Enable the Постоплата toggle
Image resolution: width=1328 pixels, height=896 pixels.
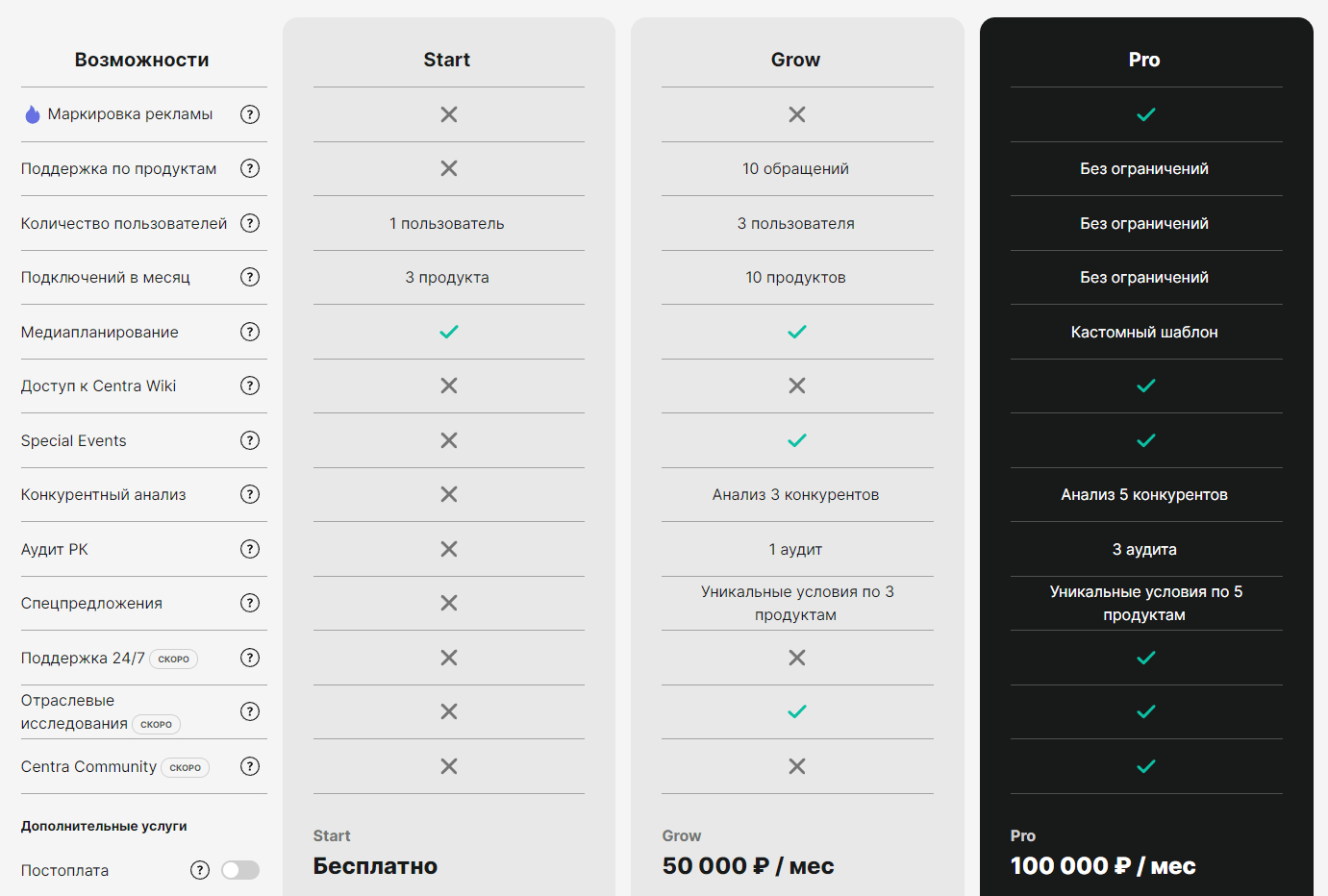click(240, 870)
